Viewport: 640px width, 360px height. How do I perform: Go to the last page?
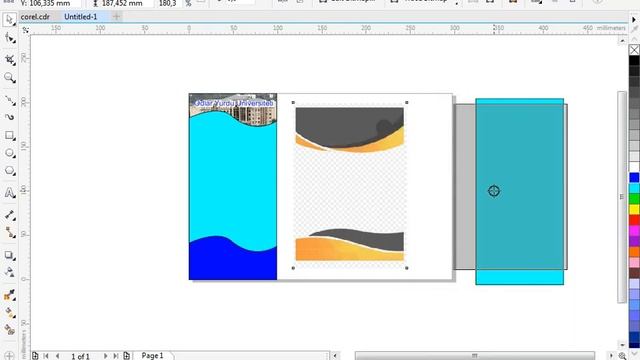point(116,356)
